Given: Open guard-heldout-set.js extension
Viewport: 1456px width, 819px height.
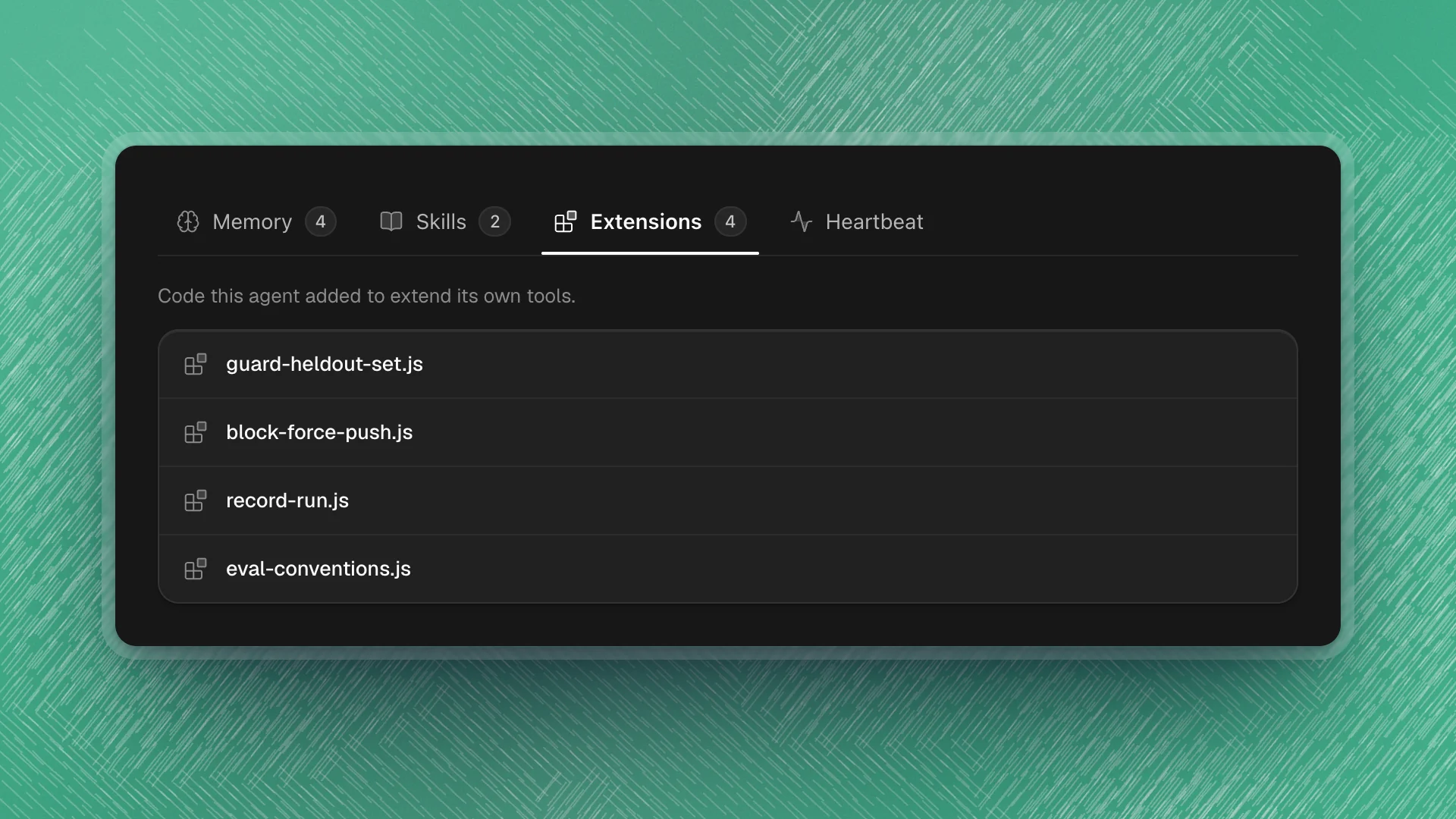Looking at the screenshot, I should click(728, 364).
